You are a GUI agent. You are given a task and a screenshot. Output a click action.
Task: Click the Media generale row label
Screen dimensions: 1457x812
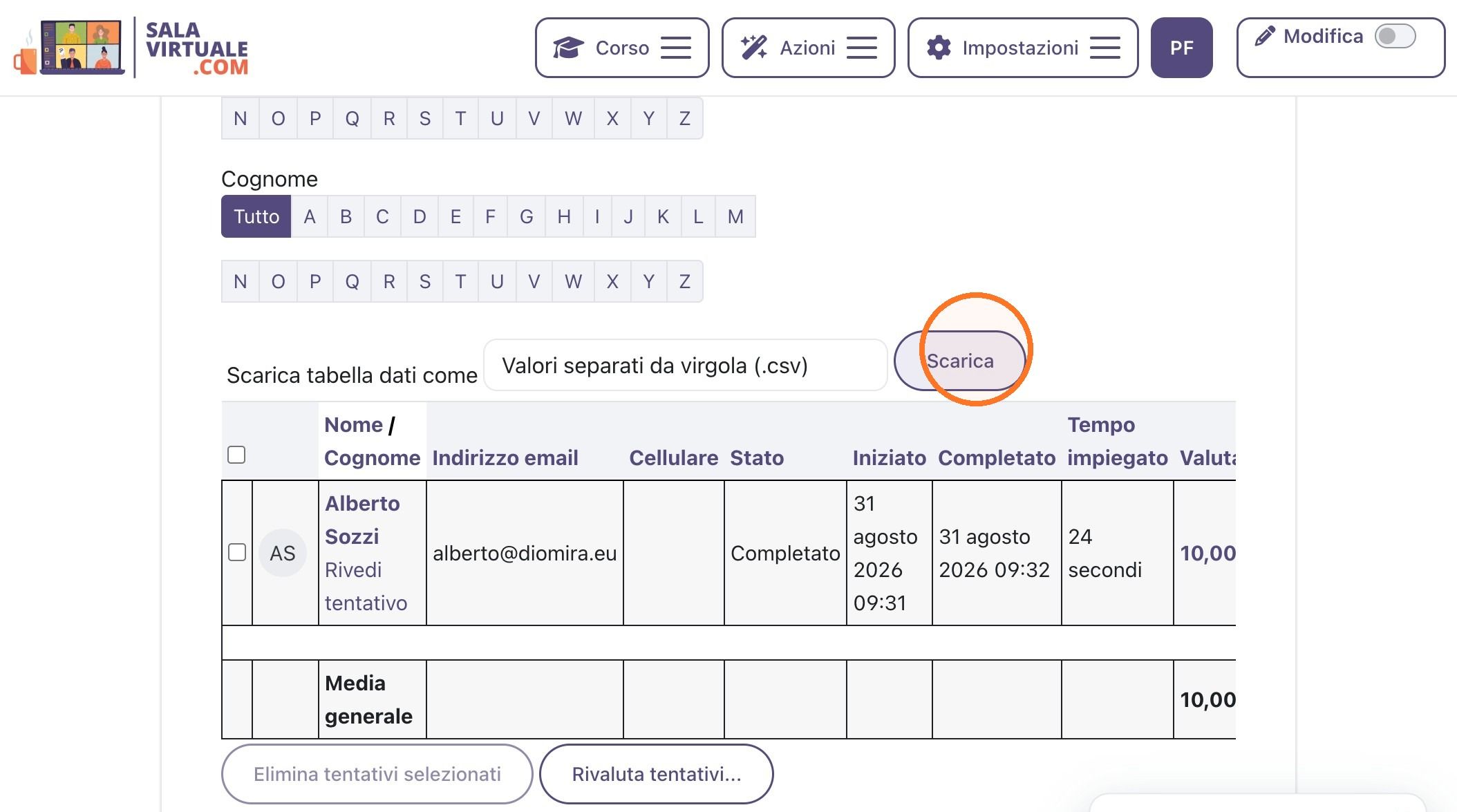pyautogui.click(x=368, y=699)
